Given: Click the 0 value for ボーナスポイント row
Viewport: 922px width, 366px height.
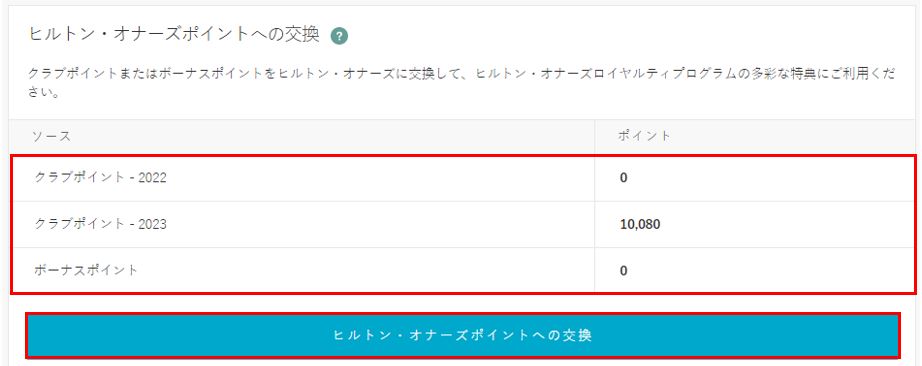Looking at the screenshot, I should pyautogui.click(x=623, y=270).
